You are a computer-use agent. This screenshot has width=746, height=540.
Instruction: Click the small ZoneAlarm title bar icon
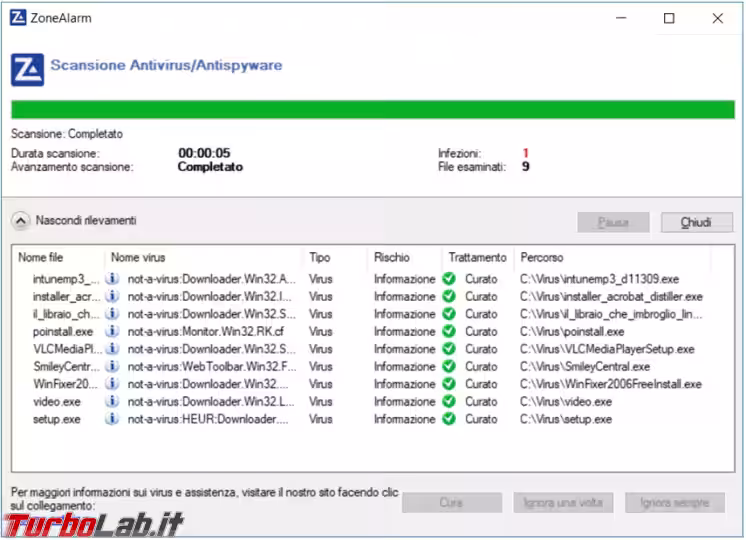[18, 18]
